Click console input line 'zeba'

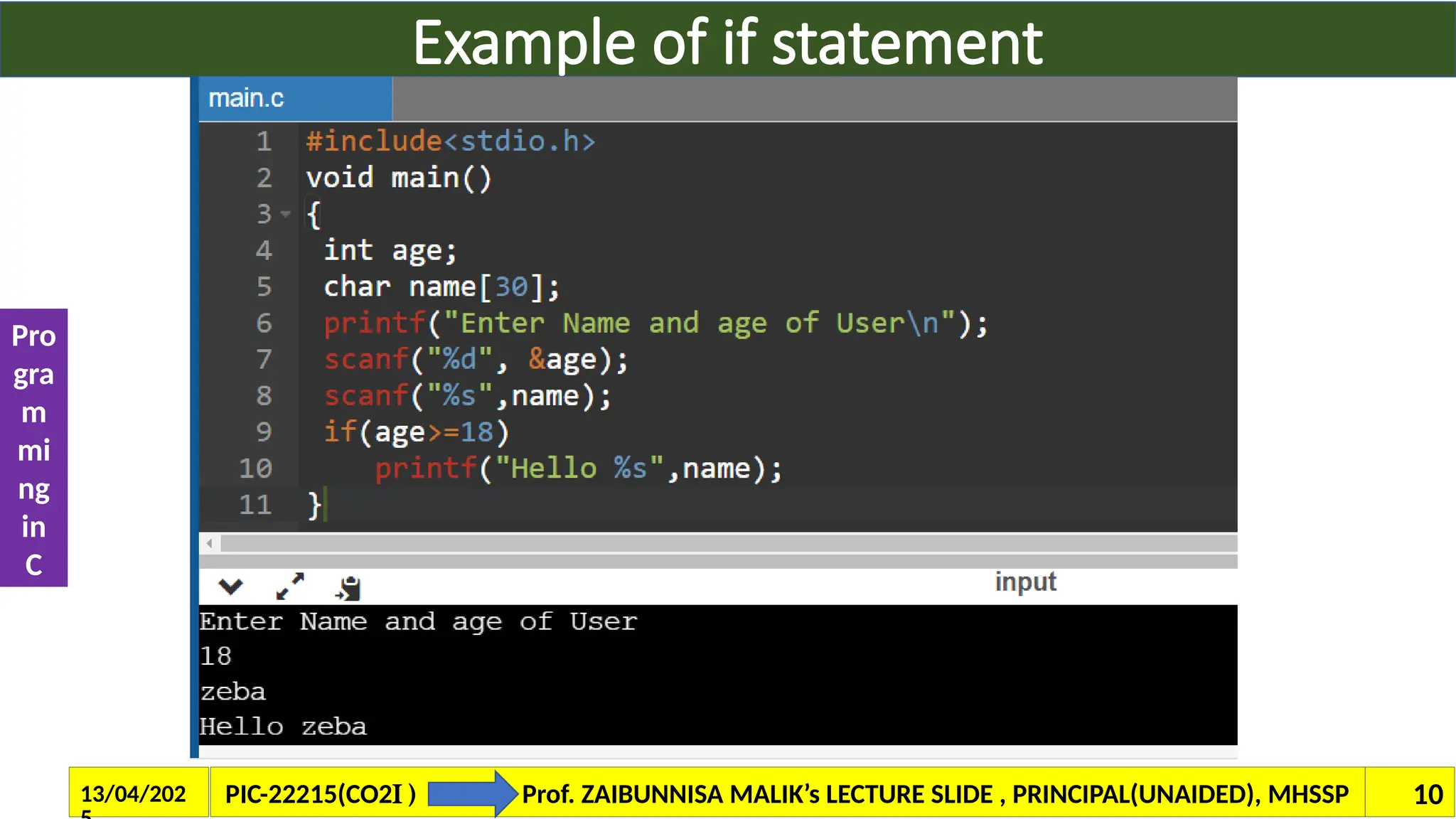click(232, 692)
